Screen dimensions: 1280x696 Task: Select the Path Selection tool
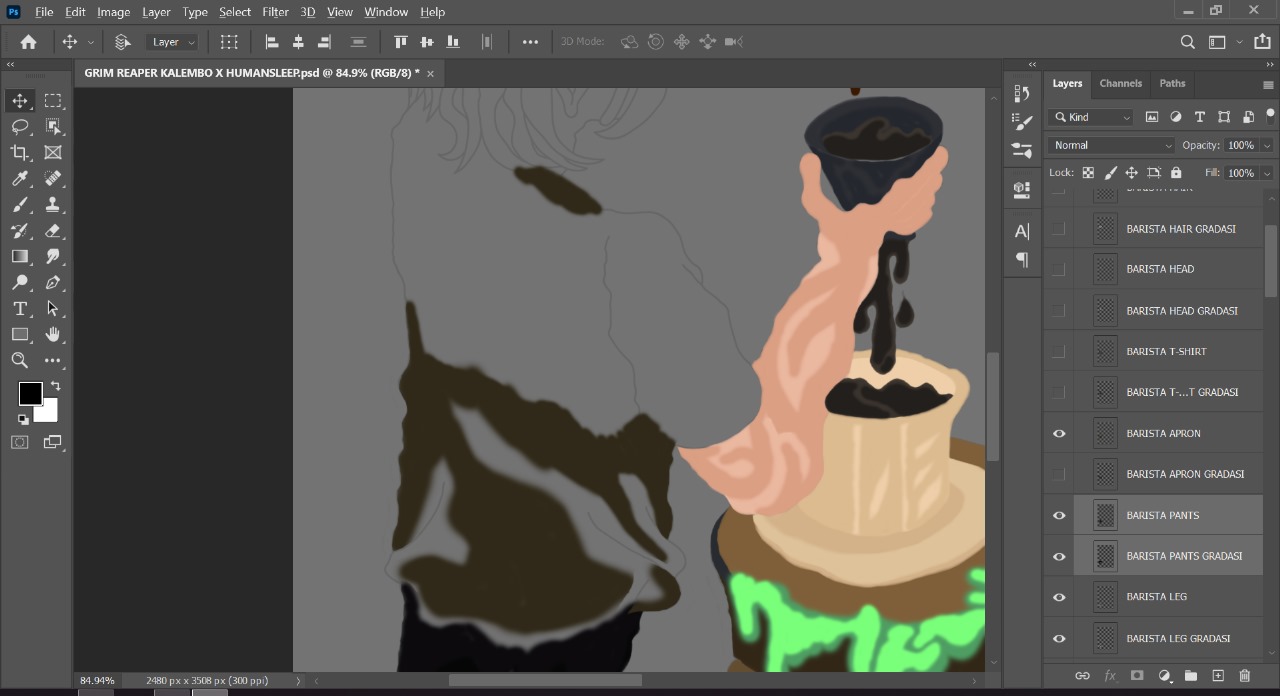click(x=53, y=308)
